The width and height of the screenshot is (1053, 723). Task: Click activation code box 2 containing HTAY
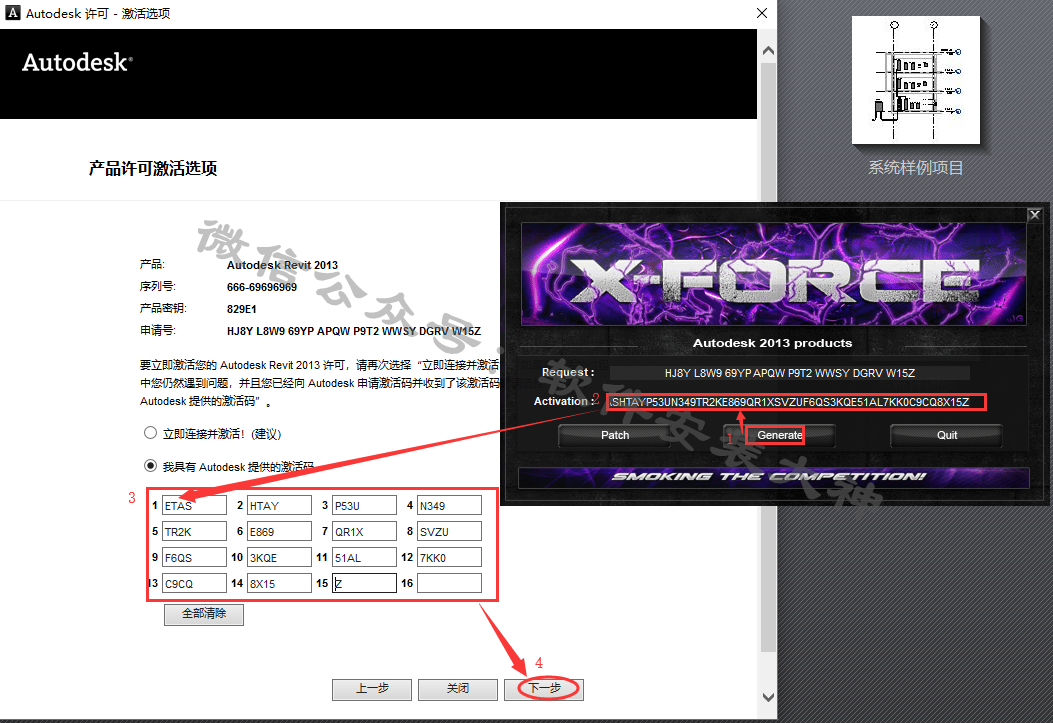pos(279,505)
